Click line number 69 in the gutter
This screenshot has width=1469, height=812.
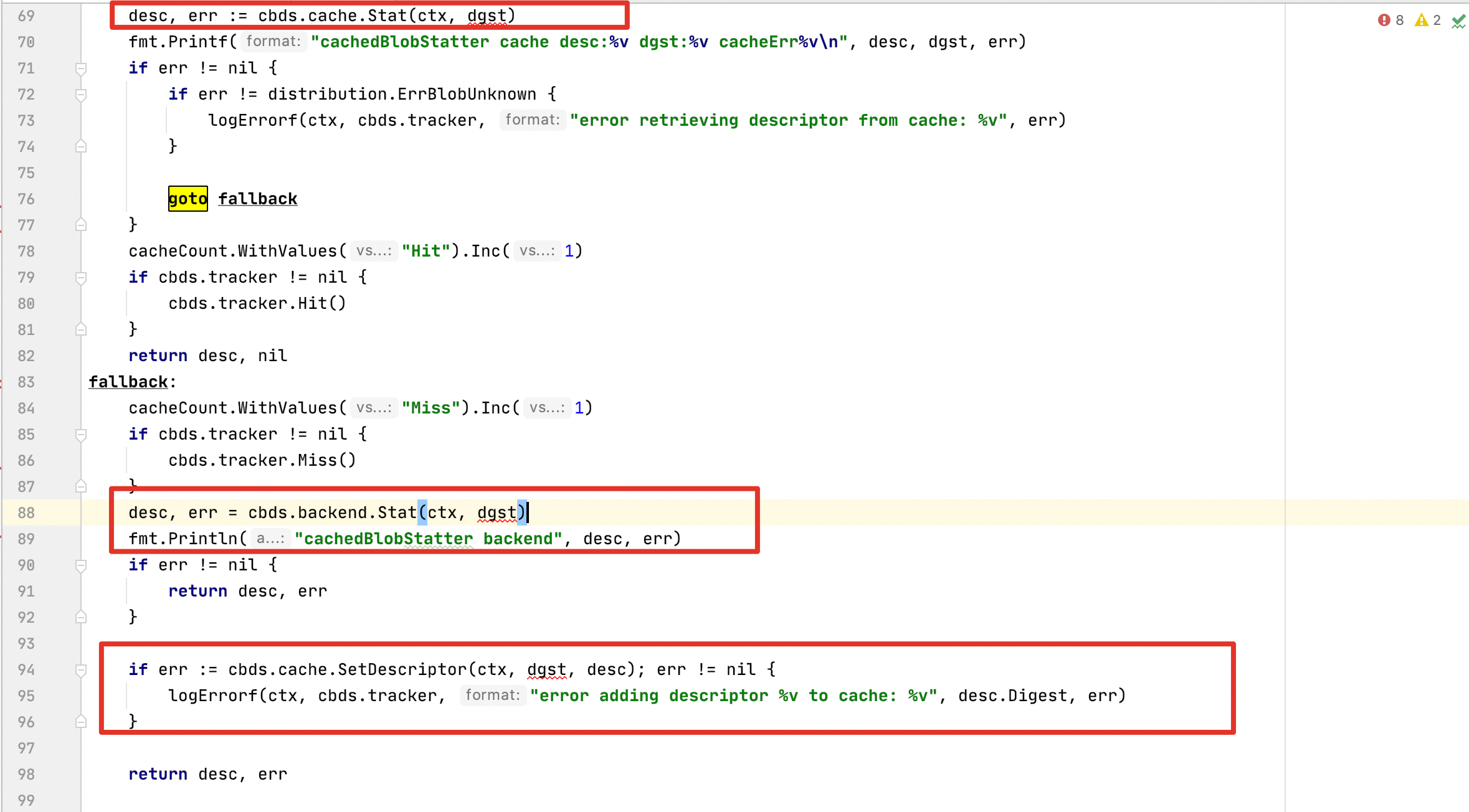click(x=26, y=16)
